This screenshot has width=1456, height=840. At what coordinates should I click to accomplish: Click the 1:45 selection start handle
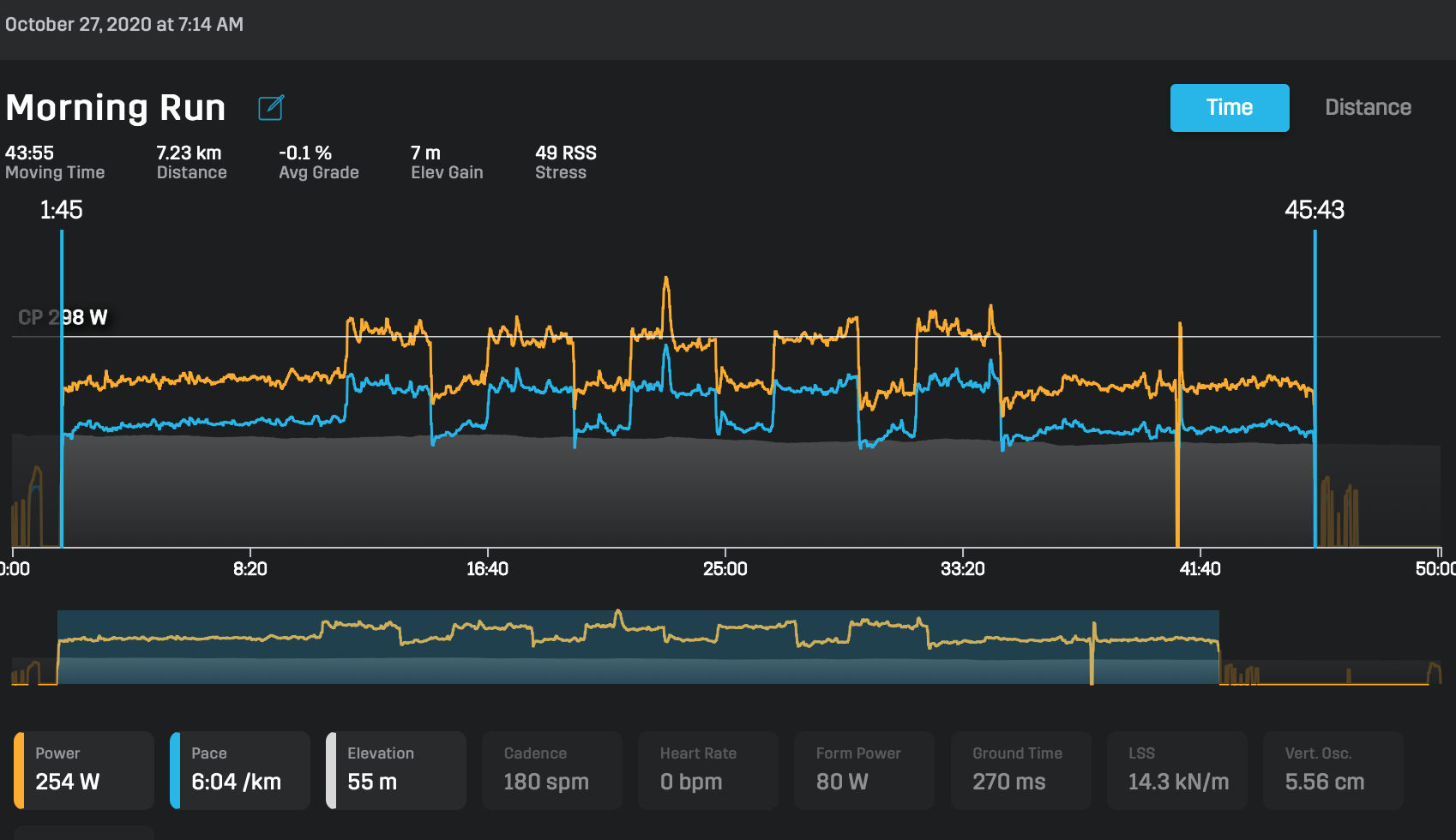point(62,386)
